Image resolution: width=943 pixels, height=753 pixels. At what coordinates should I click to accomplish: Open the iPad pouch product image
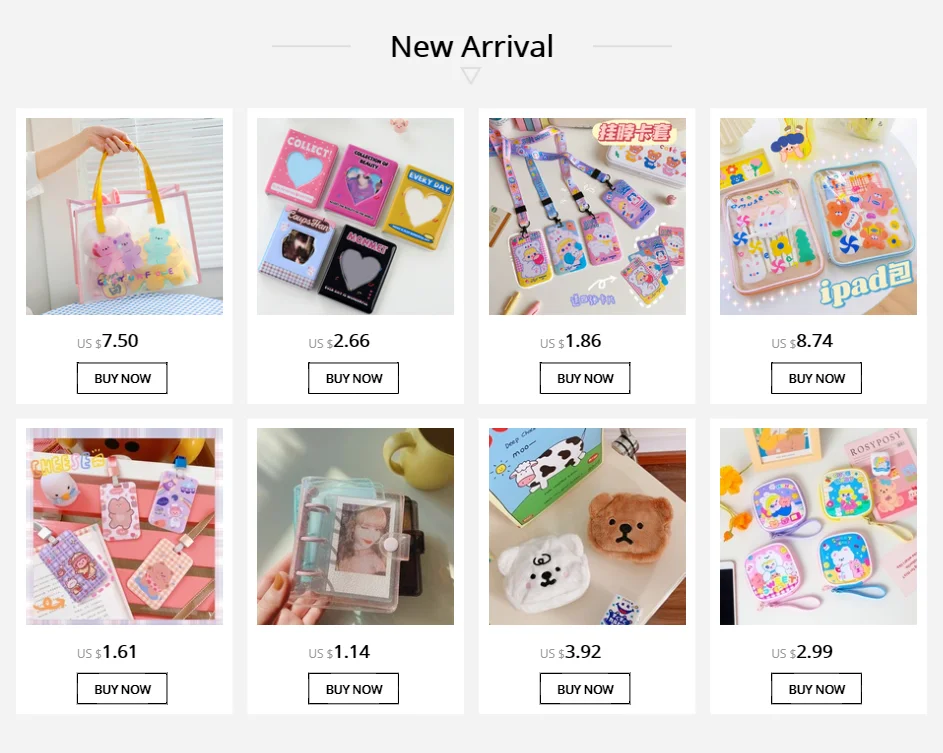(819, 216)
